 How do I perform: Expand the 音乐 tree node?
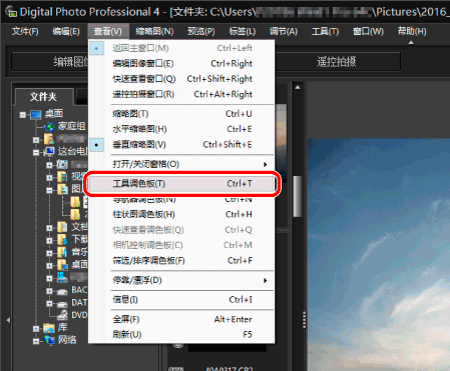pos(49,253)
